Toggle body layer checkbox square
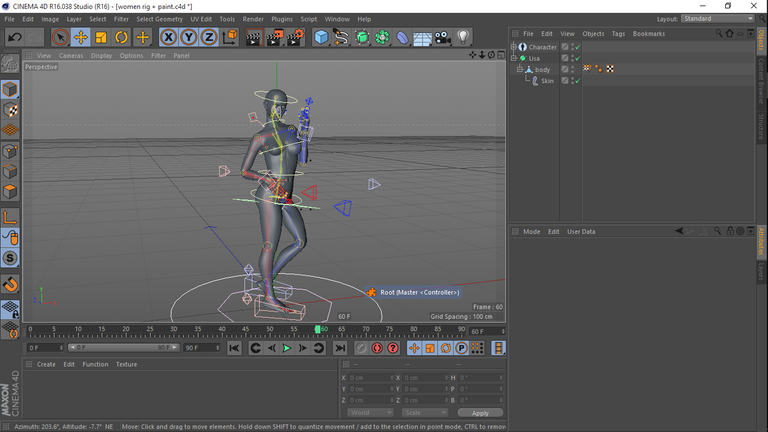 coord(565,70)
